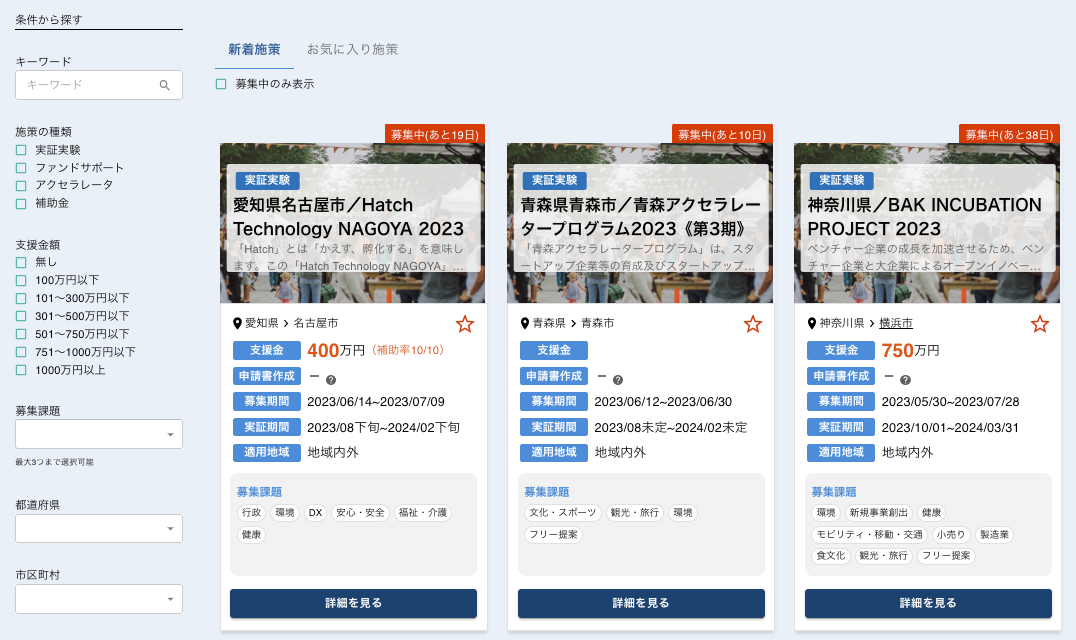Favorite the 青森アクセラレータープログラム card star
This screenshot has height=640, width=1076.
(x=753, y=324)
